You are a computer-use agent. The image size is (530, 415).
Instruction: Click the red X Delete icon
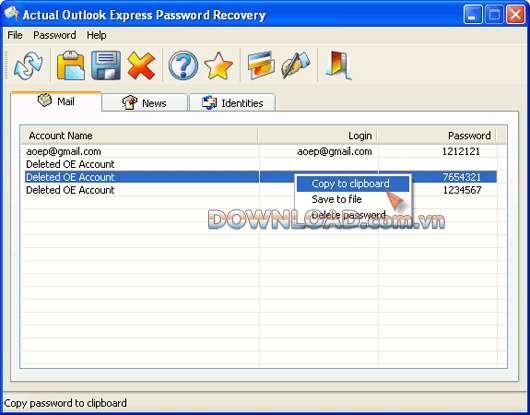point(141,65)
